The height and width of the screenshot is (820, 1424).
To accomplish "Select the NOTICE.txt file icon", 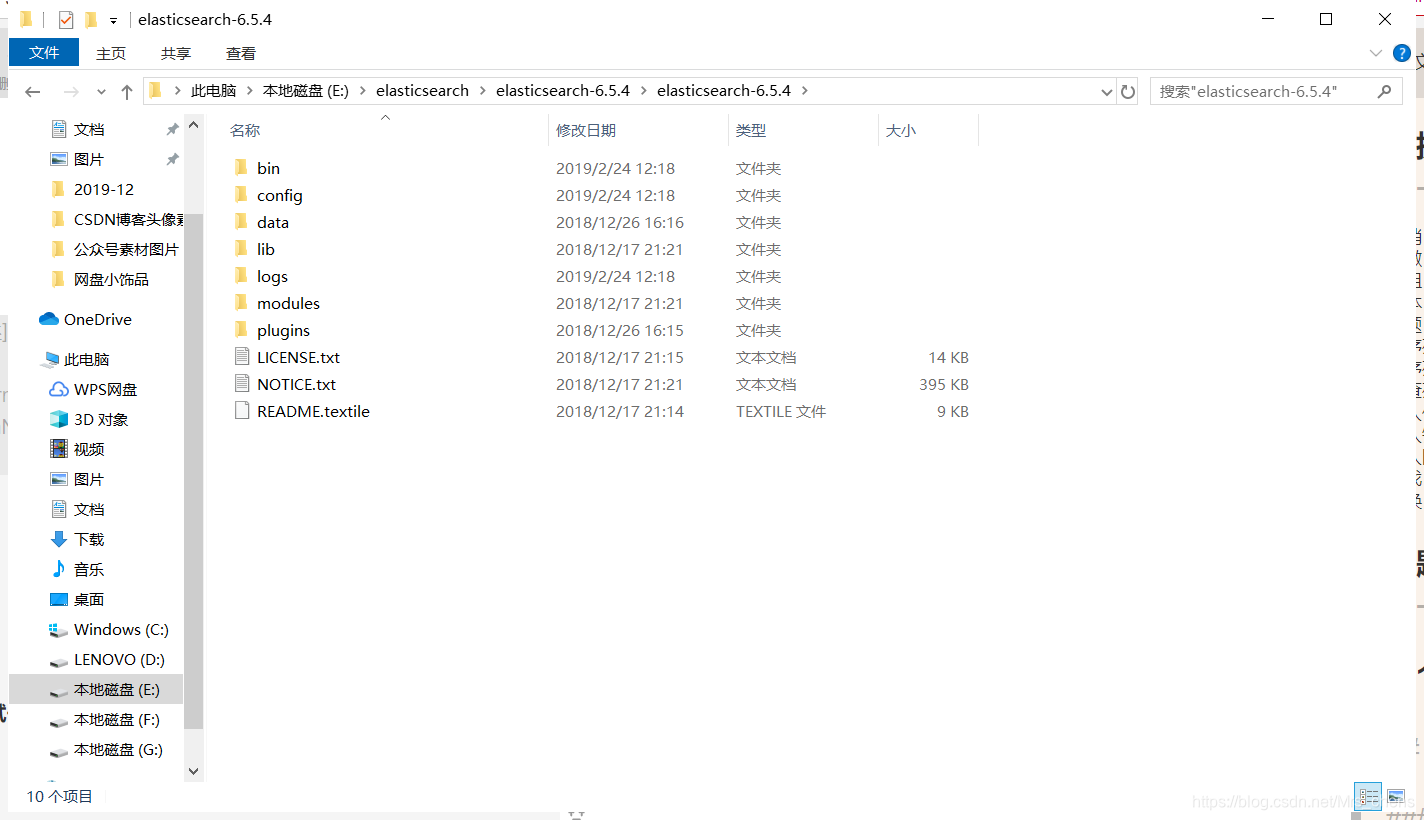I will click(x=241, y=384).
